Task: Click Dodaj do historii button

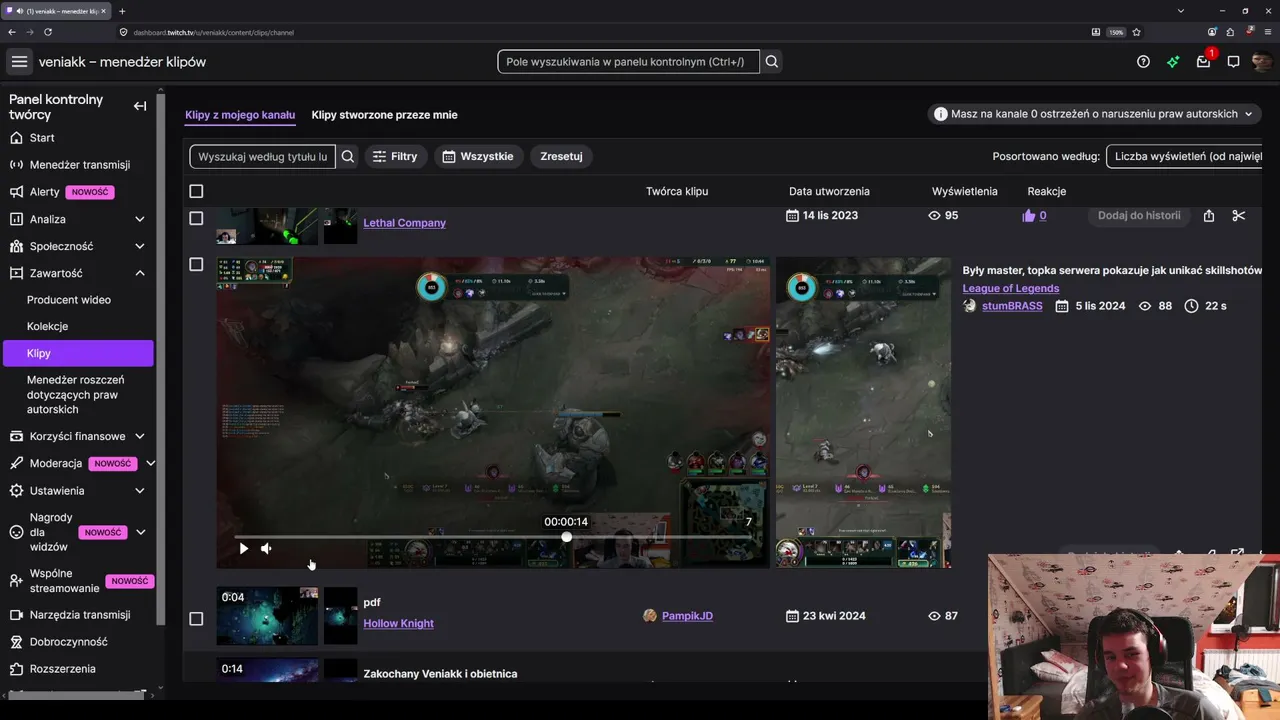Action: click(1139, 215)
